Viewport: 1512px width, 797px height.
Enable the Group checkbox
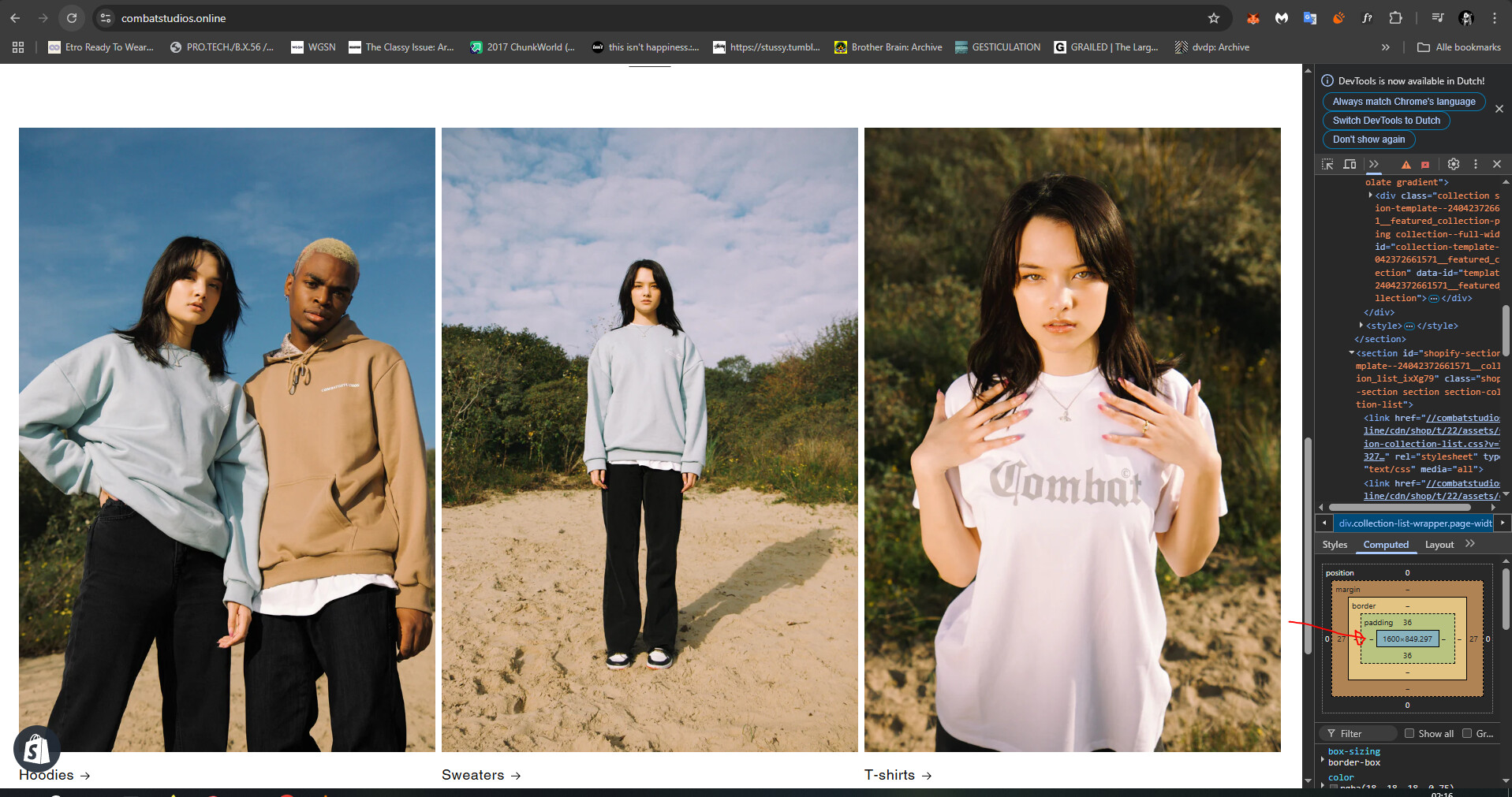click(1467, 734)
